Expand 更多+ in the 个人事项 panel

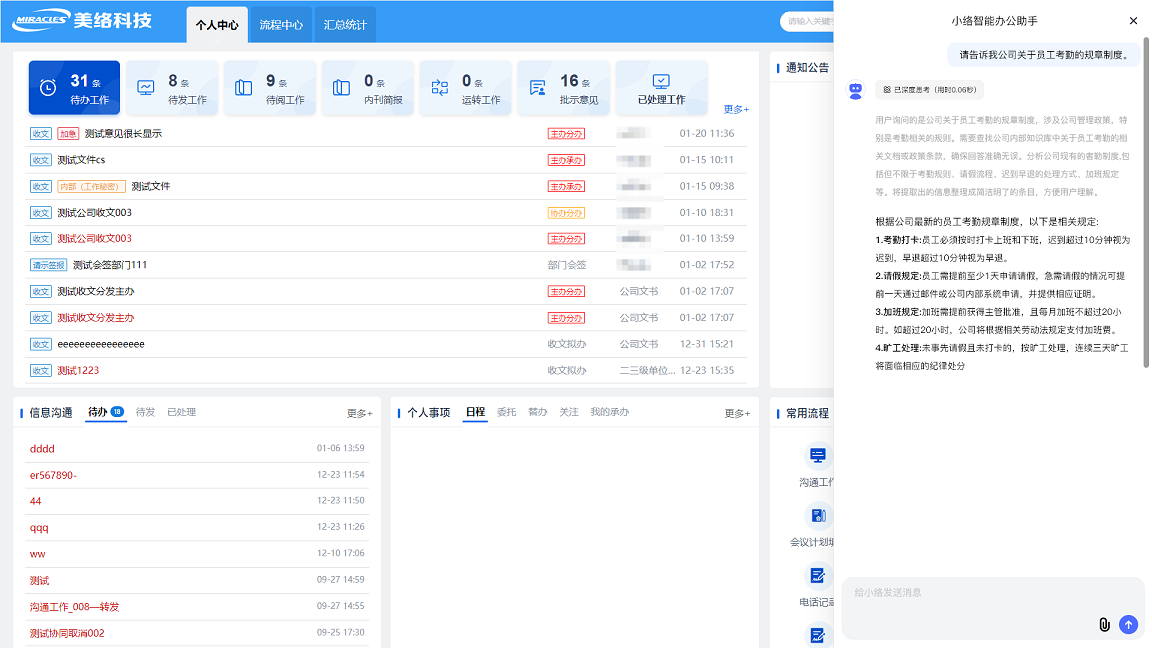tap(736, 413)
